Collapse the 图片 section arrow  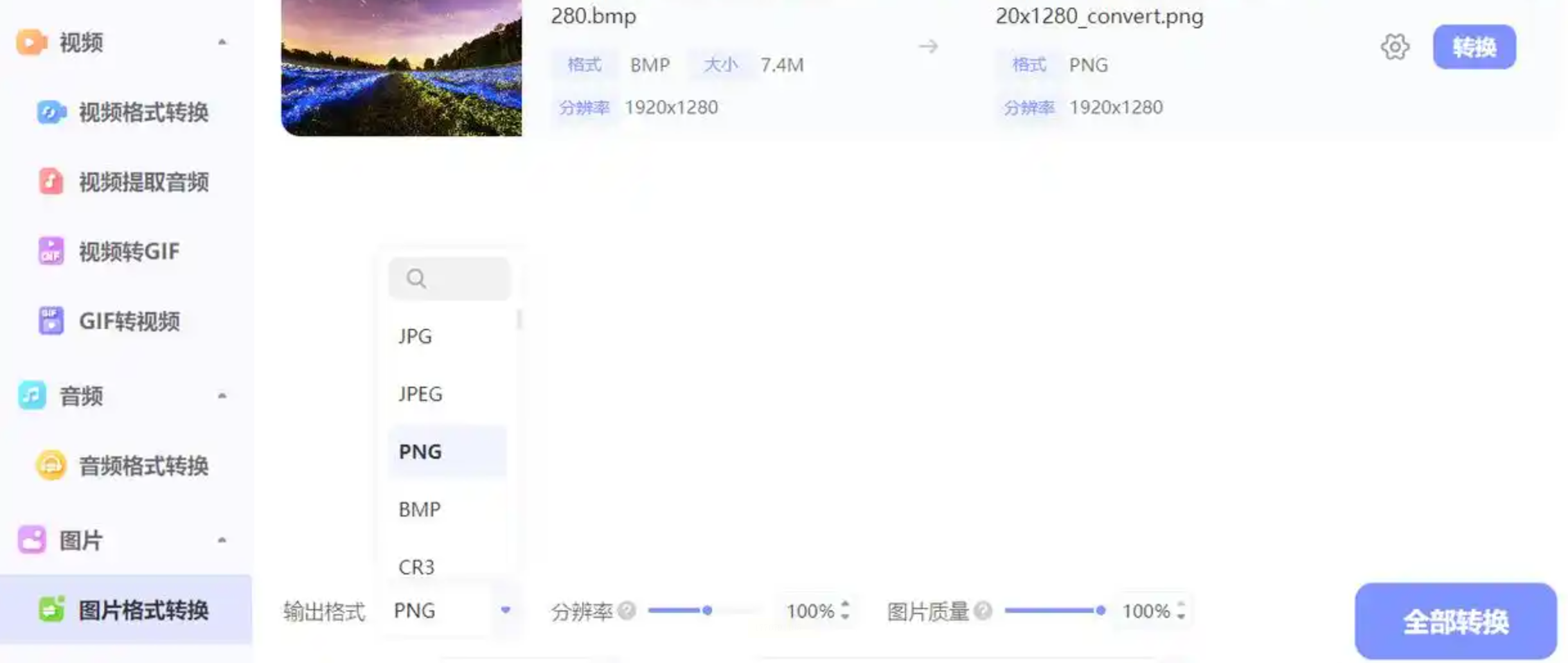222,540
